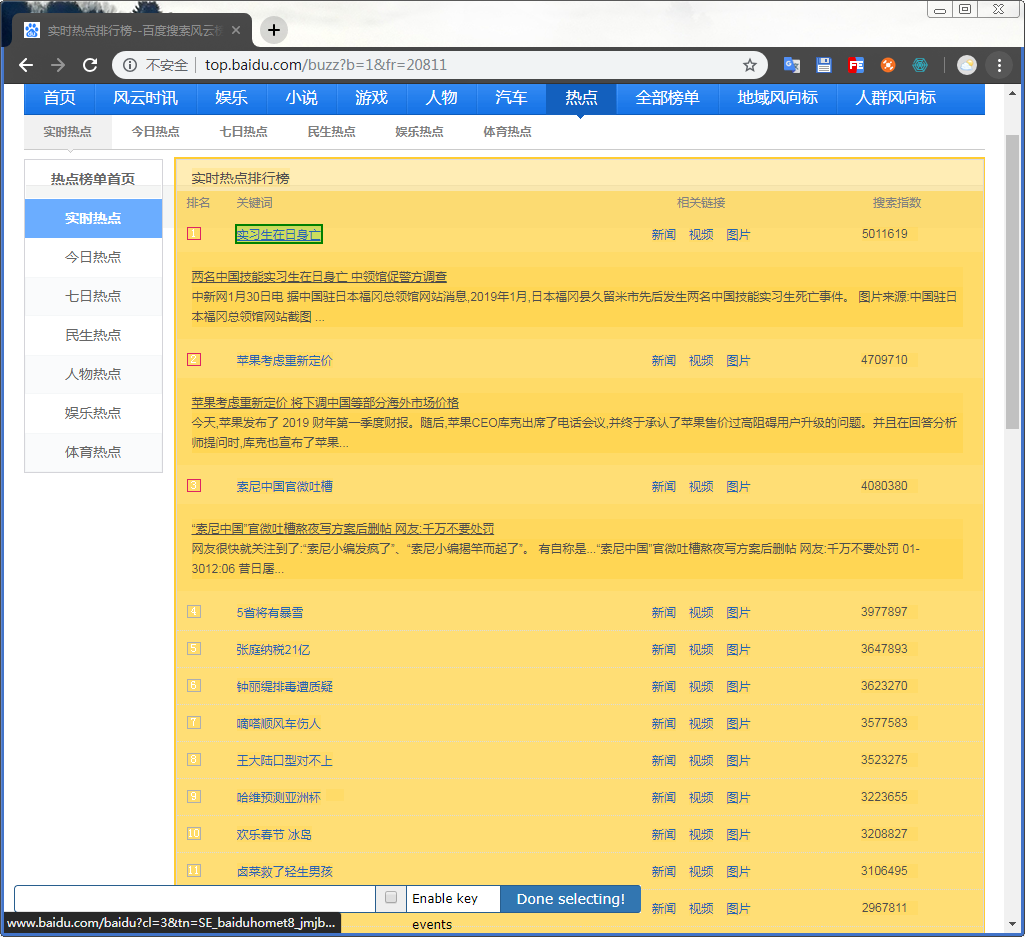Image resolution: width=1025 pixels, height=937 pixels.
Task: Click the Baidu favicon on the tab
Action: [x=32, y=30]
